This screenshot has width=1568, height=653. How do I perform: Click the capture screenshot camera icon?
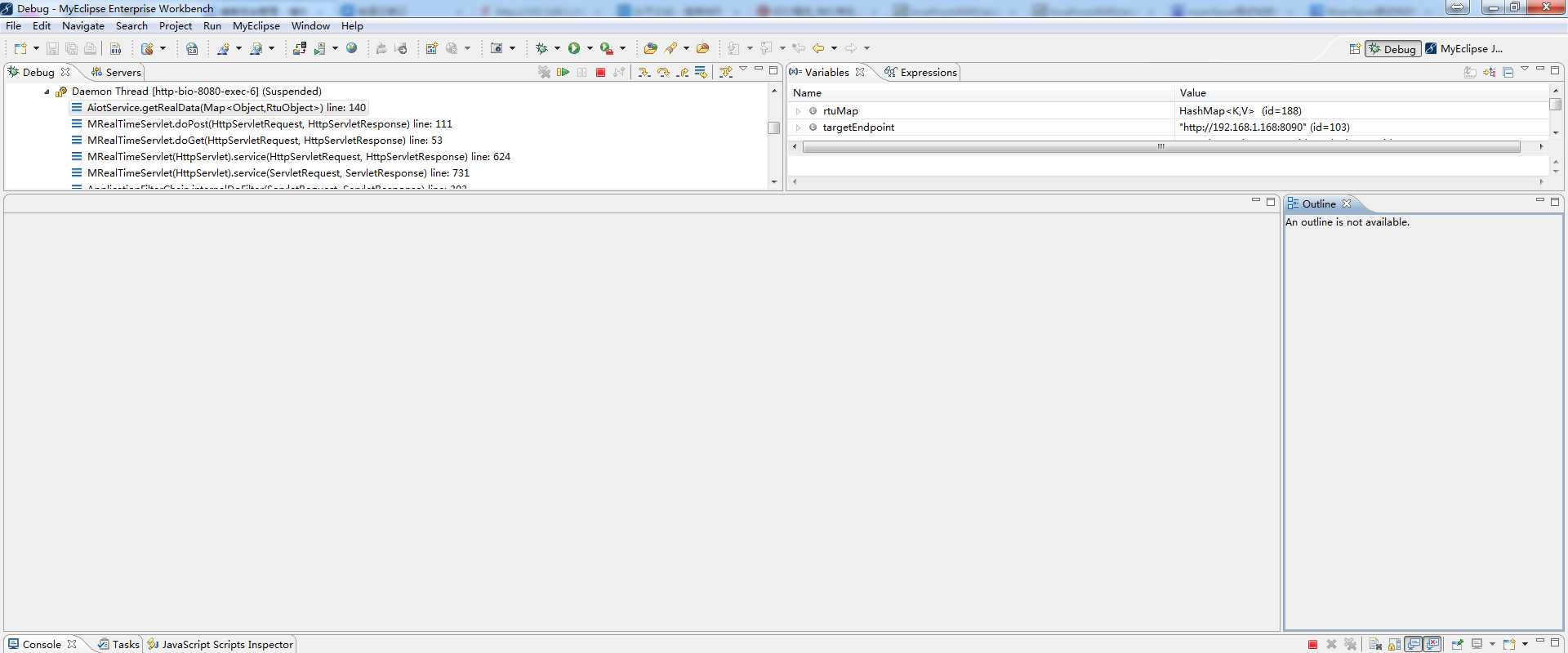496,49
